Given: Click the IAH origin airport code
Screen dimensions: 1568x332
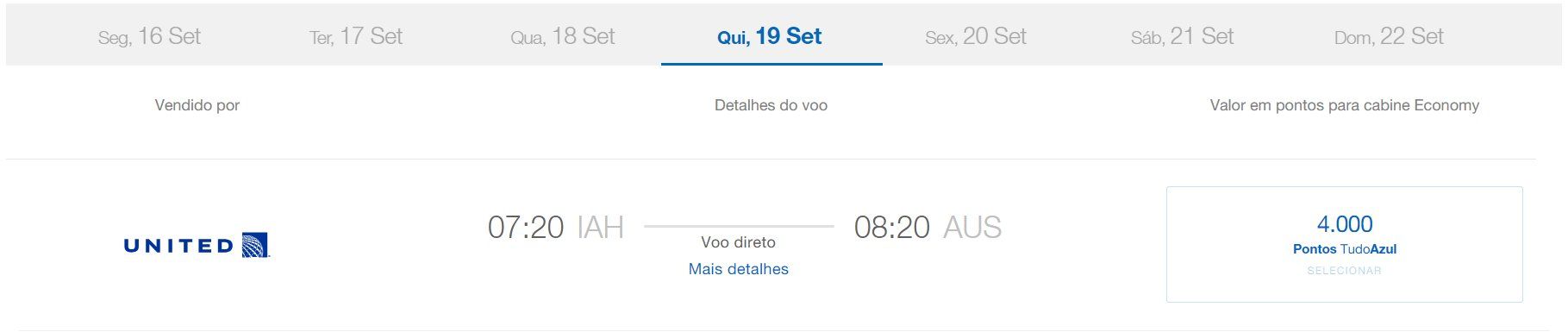Looking at the screenshot, I should pyautogui.click(x=600, y=228).
